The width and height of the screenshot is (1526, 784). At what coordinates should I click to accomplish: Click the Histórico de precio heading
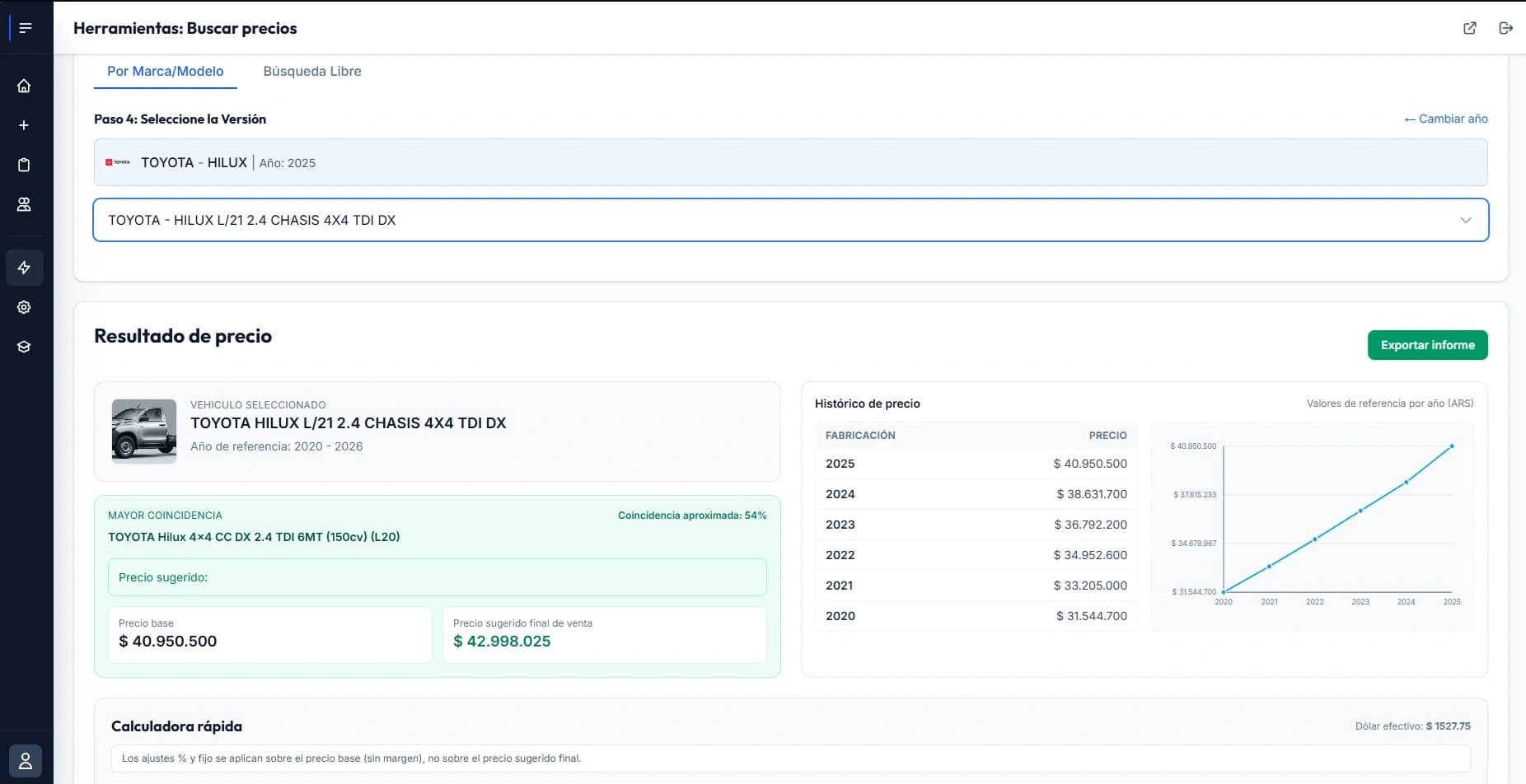[868, 404]
